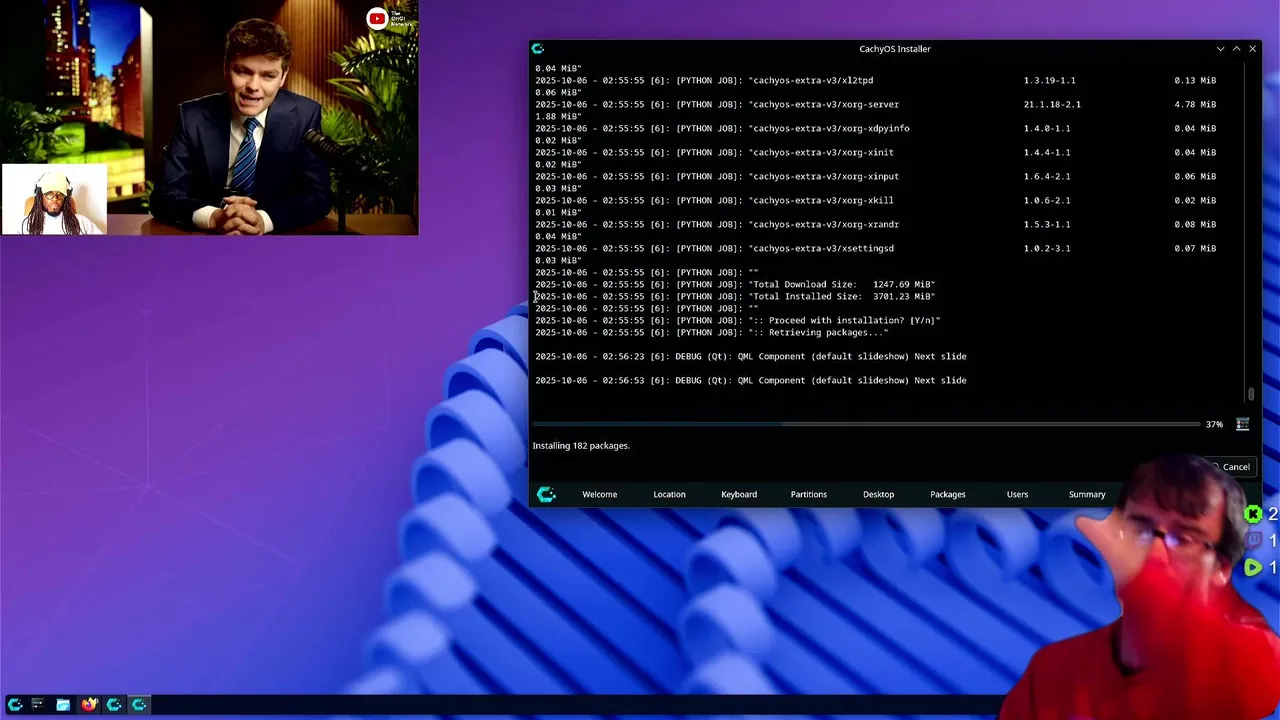1280x720 pixels.
Task: Click the xorg-xdpyinfo log line
Action: tap(875, 128)
